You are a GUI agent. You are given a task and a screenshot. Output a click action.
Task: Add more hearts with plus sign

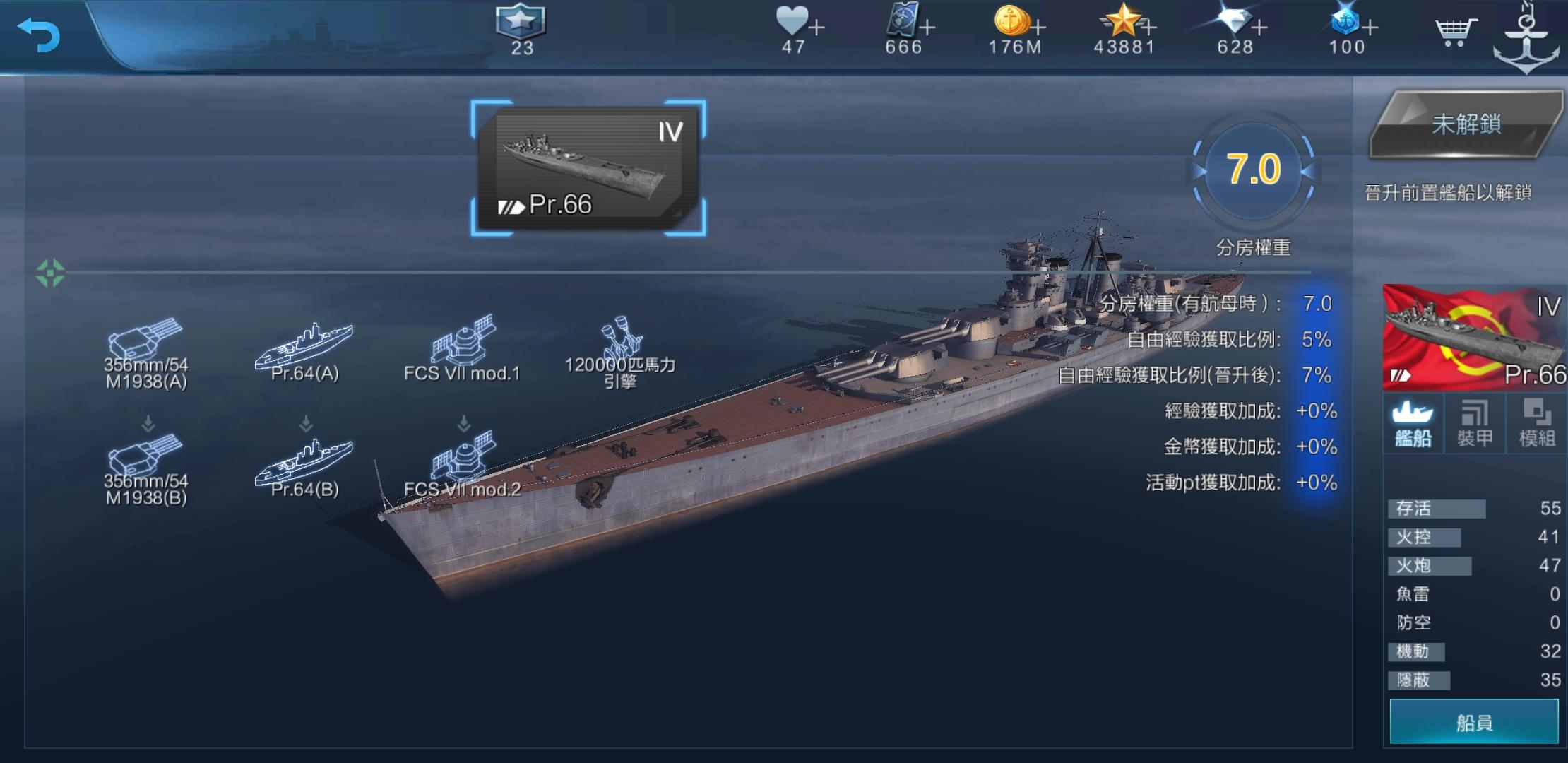tap(816, 28)
